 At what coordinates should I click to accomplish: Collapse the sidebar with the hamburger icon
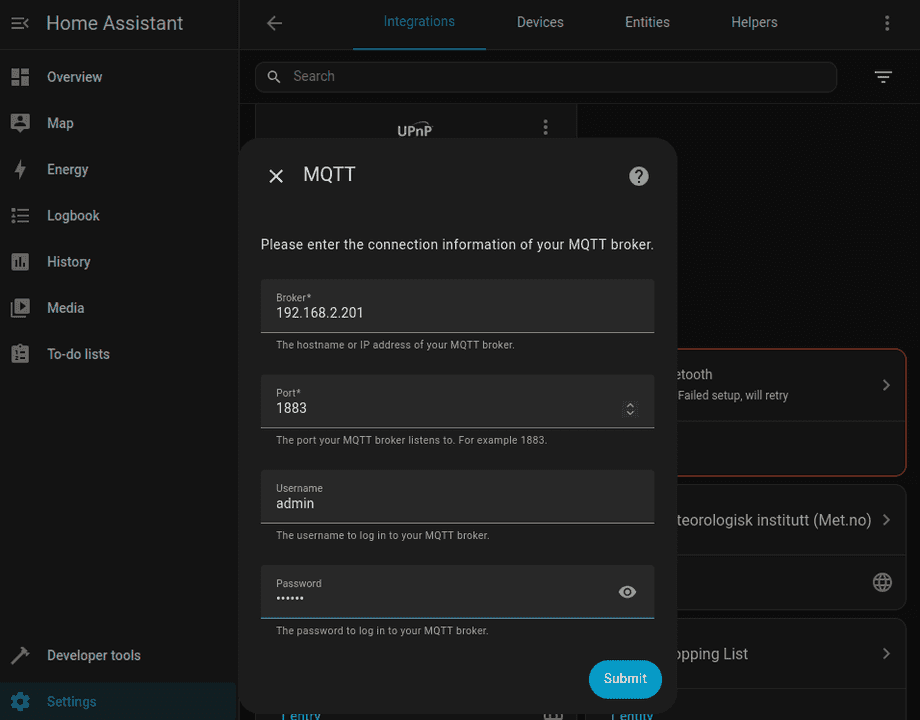point(20,22)
